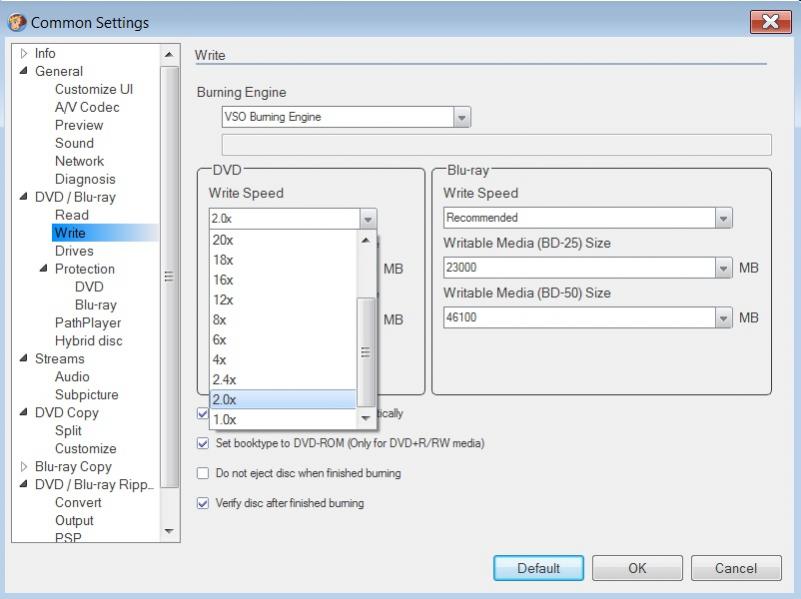Select Drives in the settings tree
Screen dimensions: 801x599
click(x=74, y=251)
